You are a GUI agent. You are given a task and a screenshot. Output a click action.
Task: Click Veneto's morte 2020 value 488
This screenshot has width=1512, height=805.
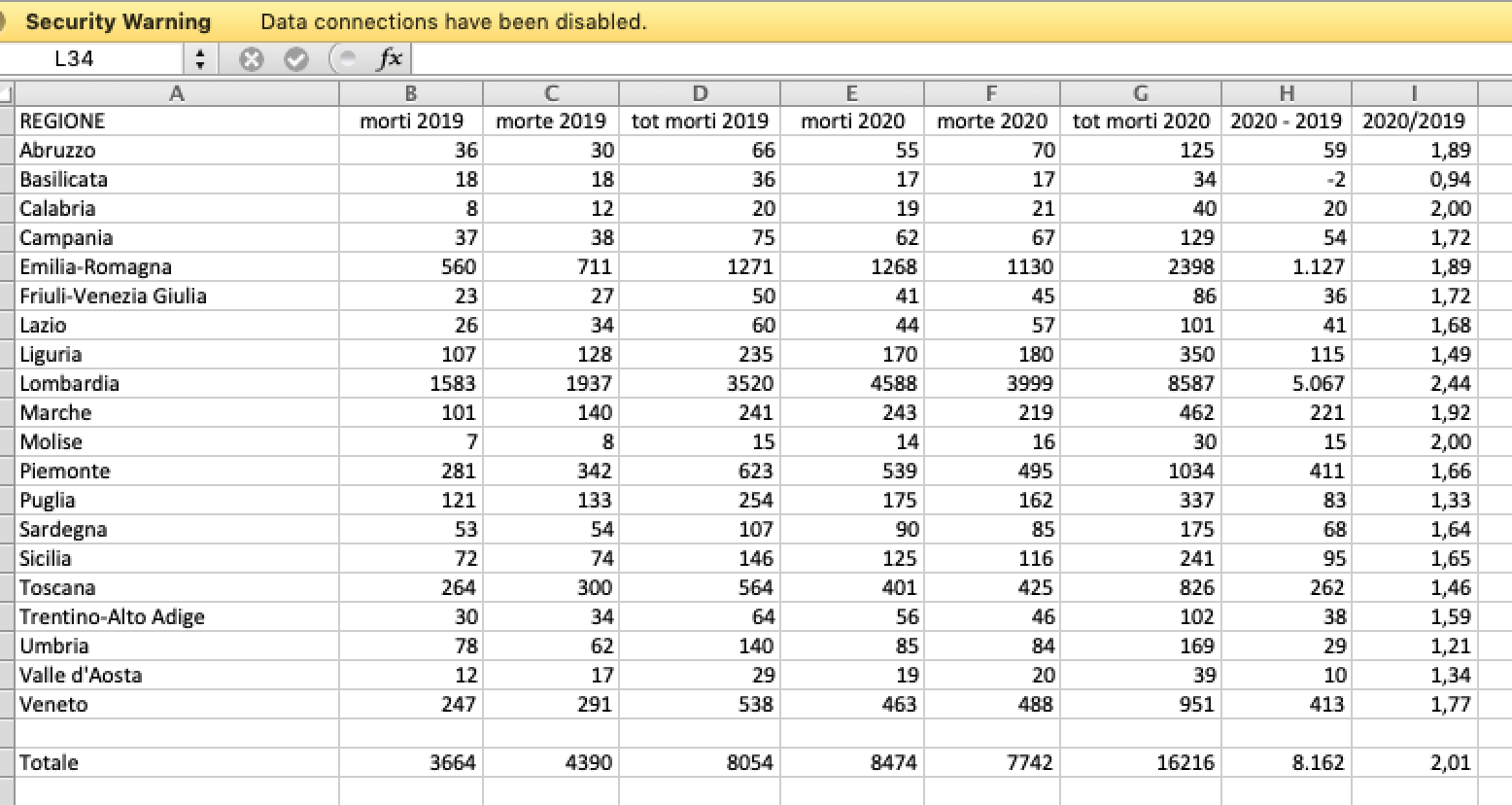992,704
